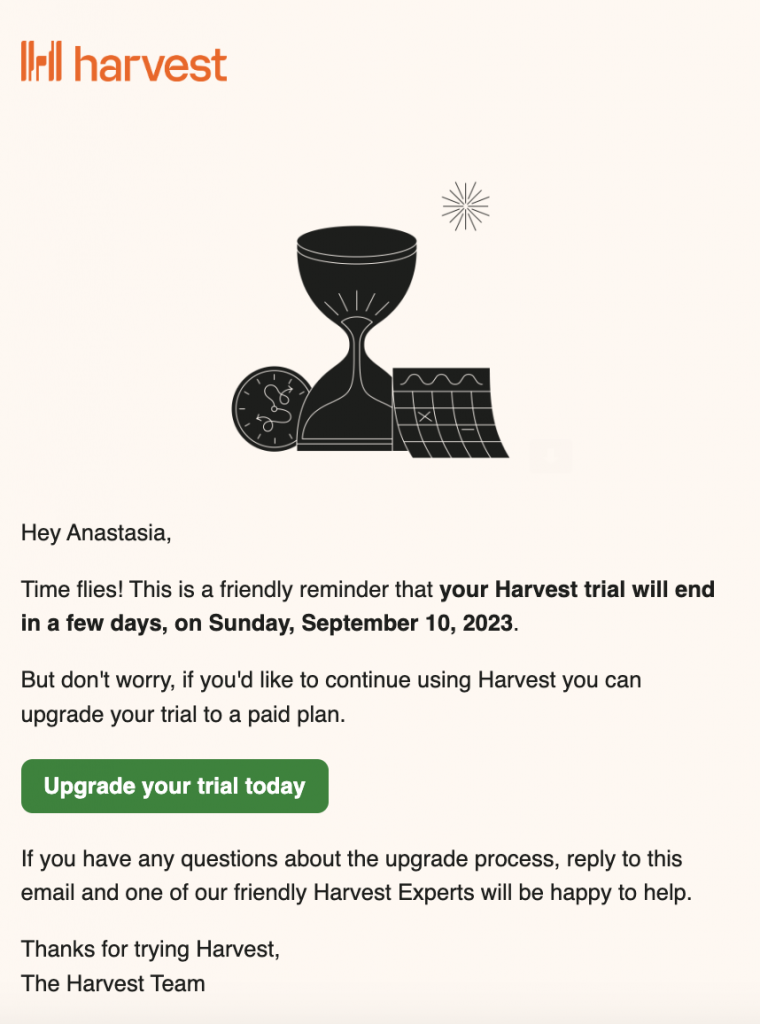The width and height of the screenshot is (760, 1024).
Task: Click the "harvest" wordmark text
Action: click(x=151, y=63)
